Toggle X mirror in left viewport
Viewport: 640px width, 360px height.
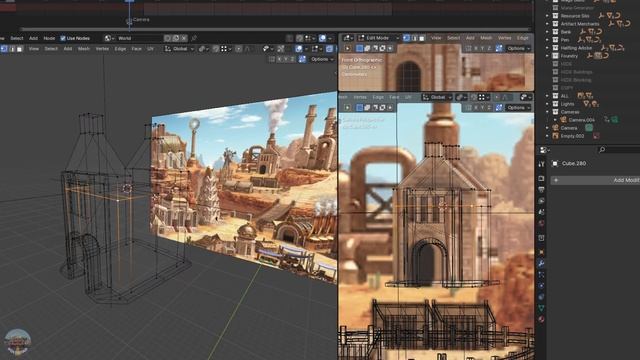pyautogui.click(x=279, y=59)
